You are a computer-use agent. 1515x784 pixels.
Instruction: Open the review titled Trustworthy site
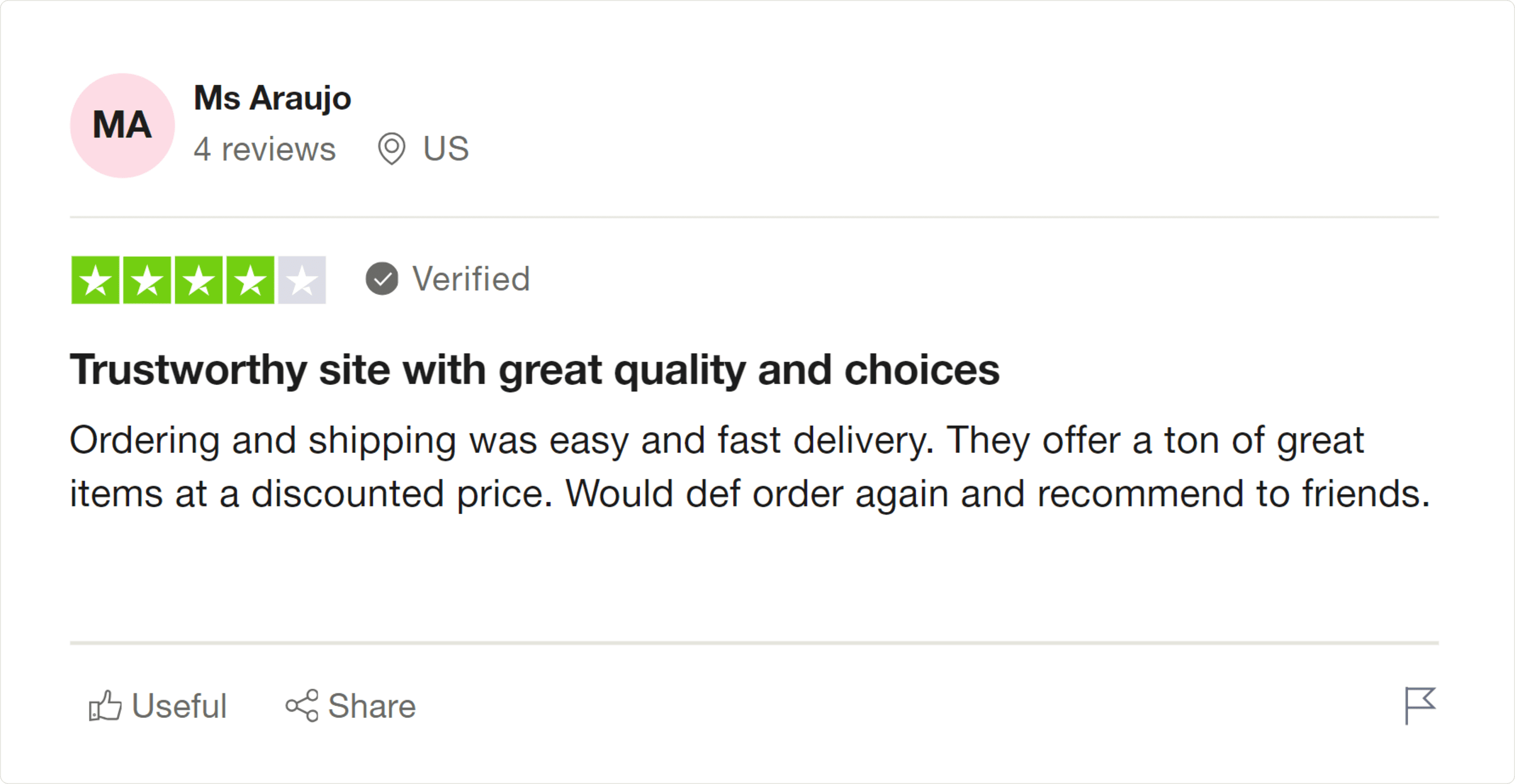pos(534,370)
